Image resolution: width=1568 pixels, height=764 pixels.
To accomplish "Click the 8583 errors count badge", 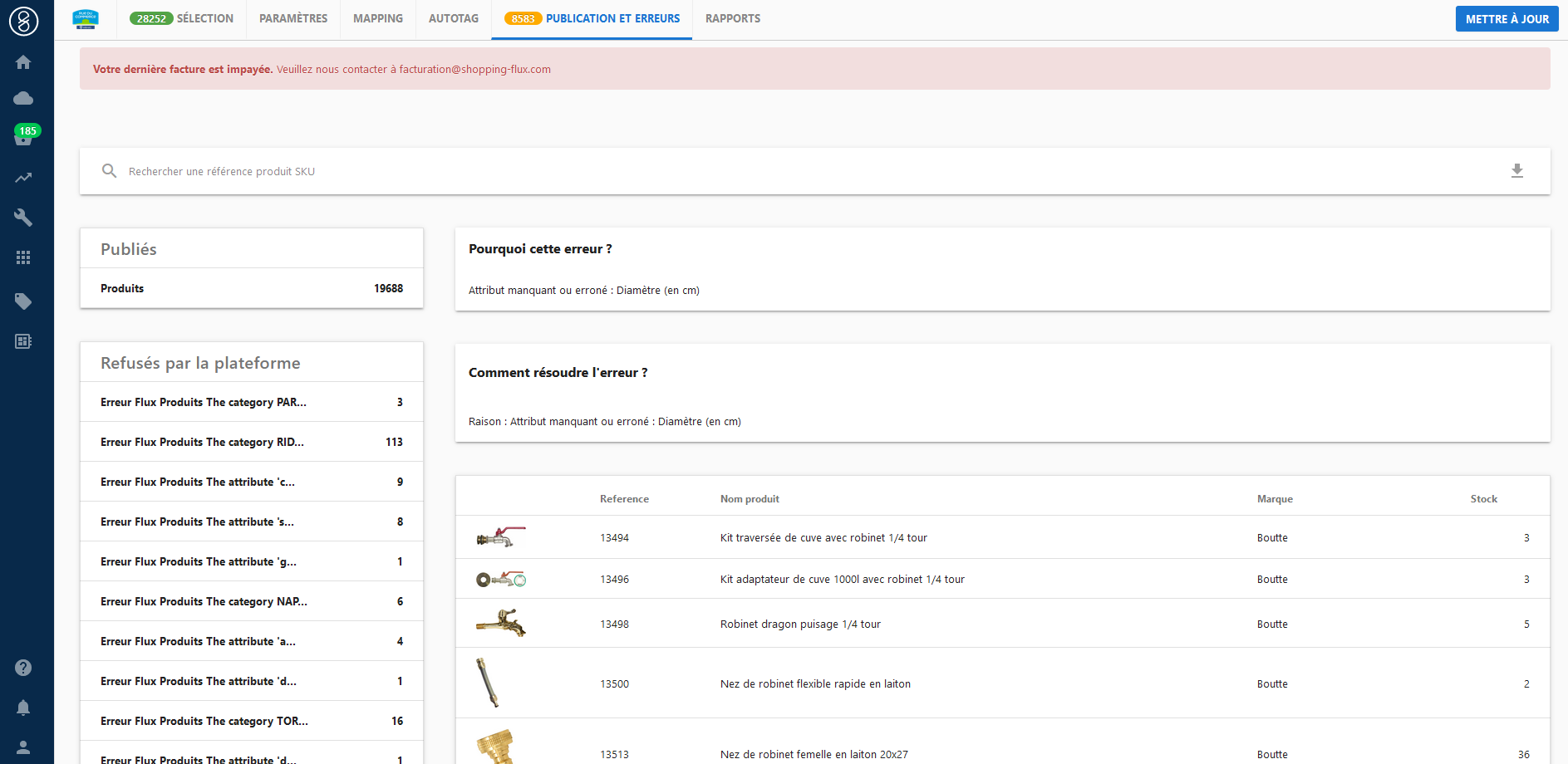I will [x=523, y=18].
